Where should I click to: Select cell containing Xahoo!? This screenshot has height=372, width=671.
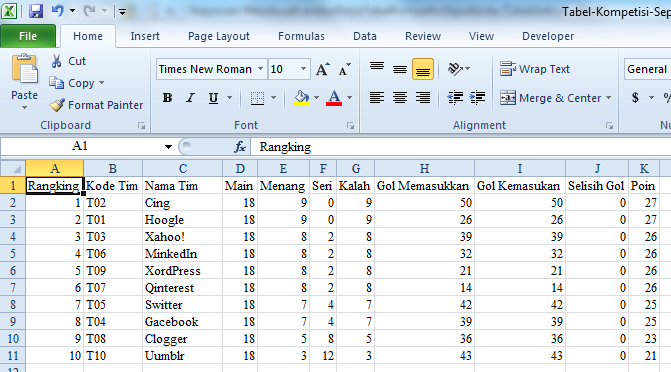[x=183, y=237]
